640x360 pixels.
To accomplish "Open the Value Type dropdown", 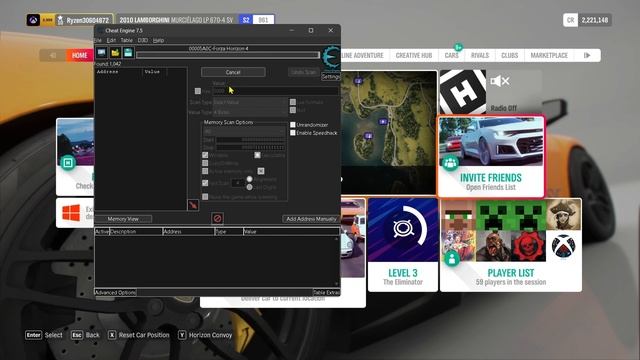I will point(250,111).
